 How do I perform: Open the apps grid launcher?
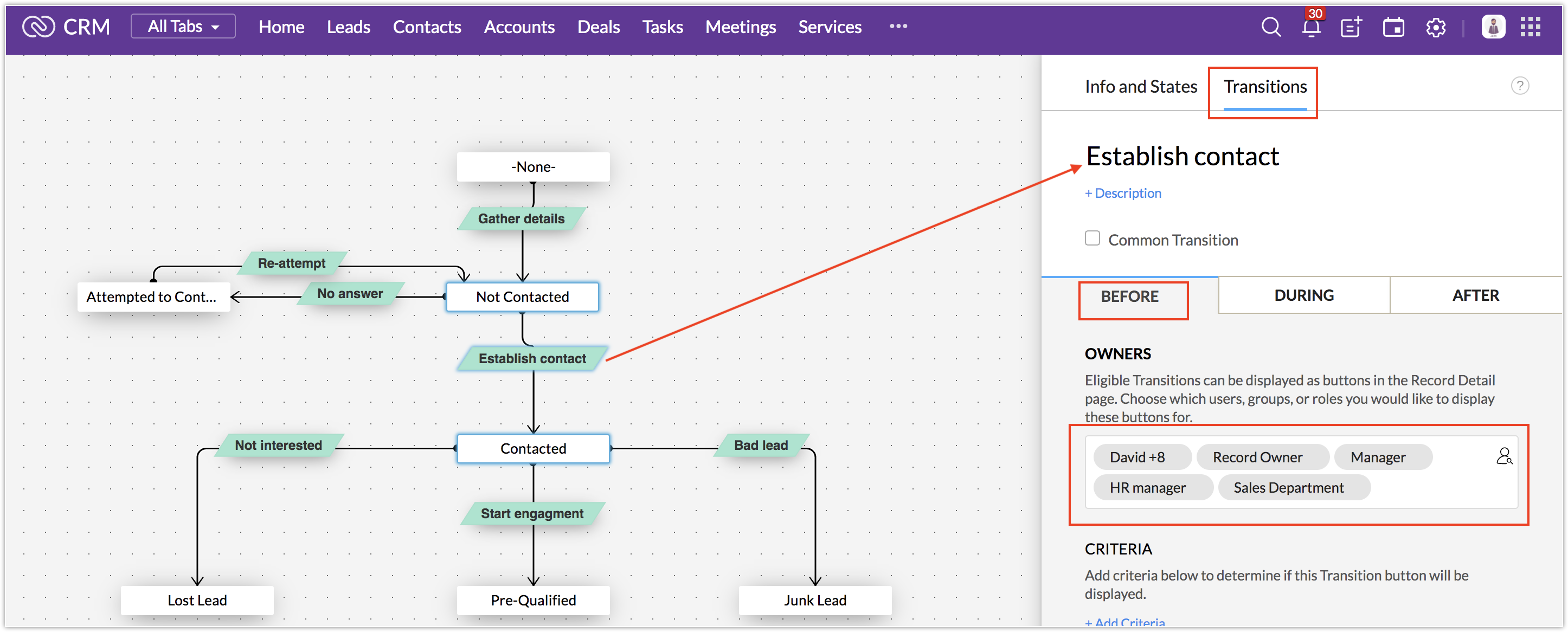point(1530,27)
